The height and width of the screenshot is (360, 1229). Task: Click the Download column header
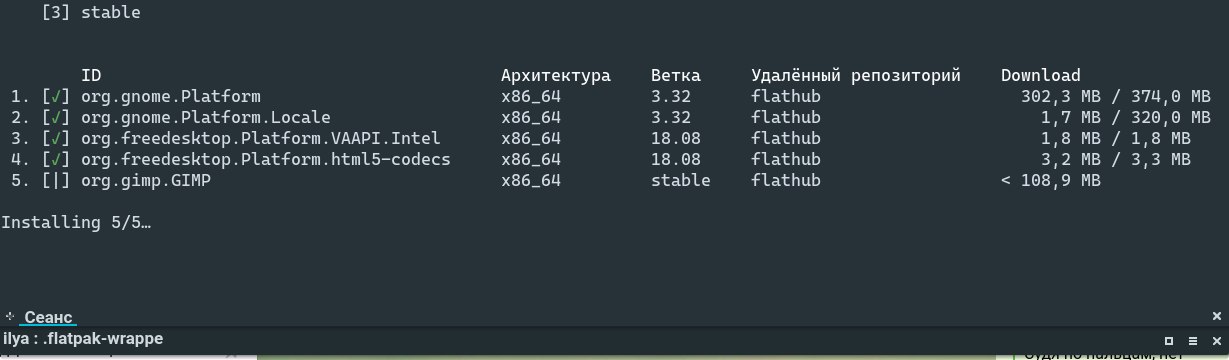tap(1041, 76)
